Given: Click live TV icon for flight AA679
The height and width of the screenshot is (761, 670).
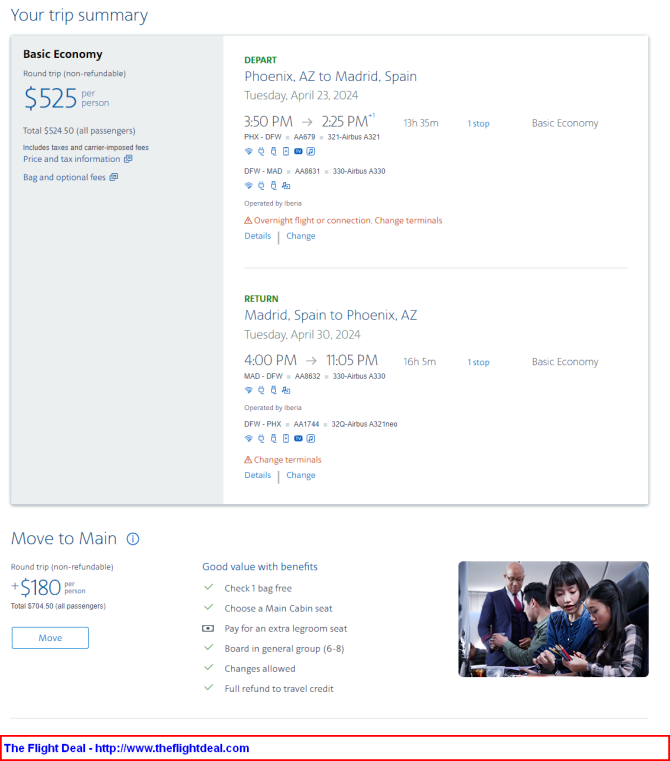Looking at the screenshot, I should tap(298, 151).
